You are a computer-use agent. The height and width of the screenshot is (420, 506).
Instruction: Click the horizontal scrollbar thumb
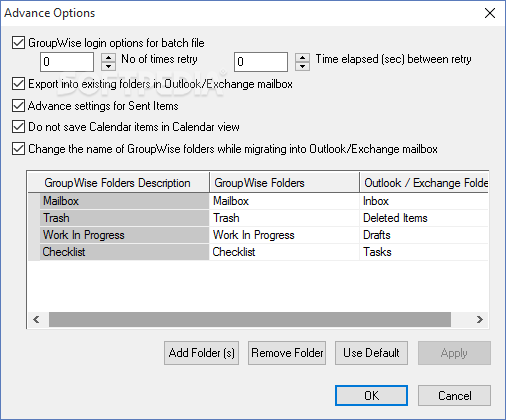[250, 319]
